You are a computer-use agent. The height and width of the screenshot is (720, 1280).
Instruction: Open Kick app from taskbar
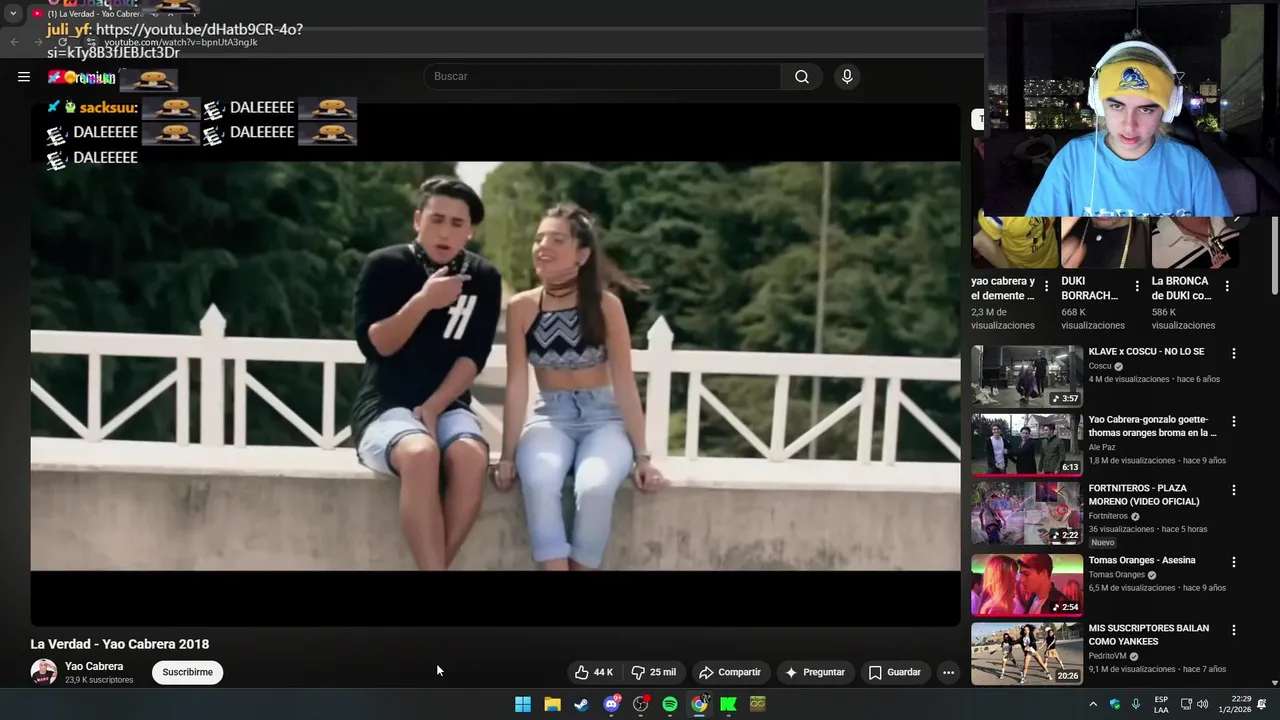pyautogui.click(x=729, y=704)
